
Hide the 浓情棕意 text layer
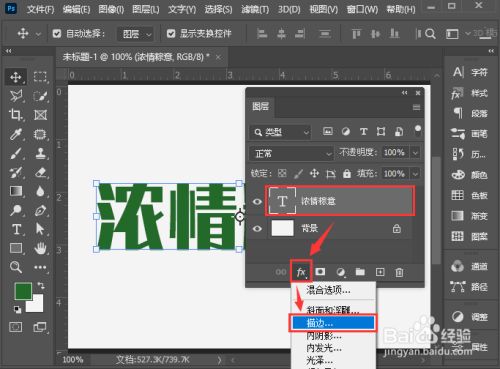click(257, 202)
